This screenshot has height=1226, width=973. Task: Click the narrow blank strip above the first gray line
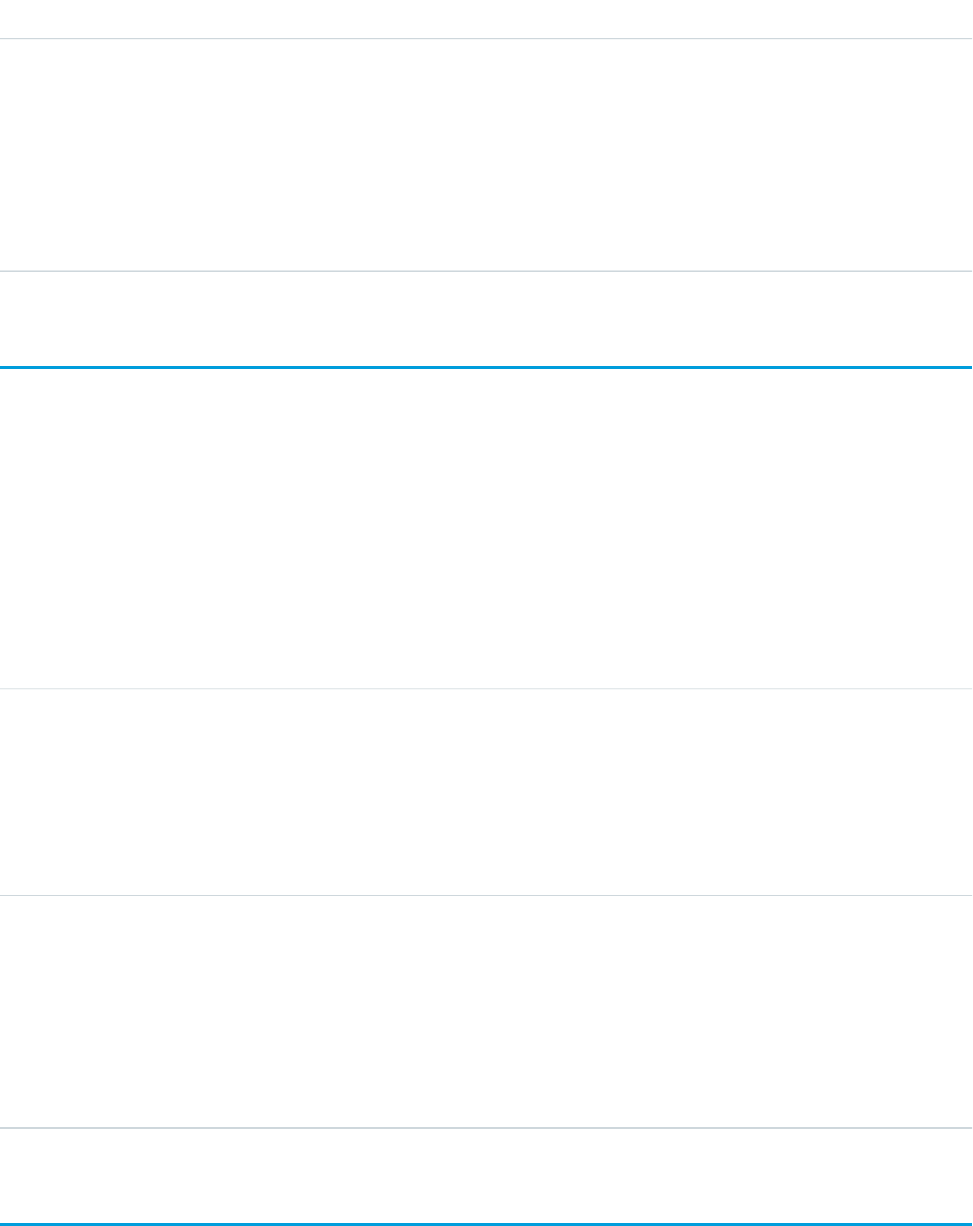486,19
